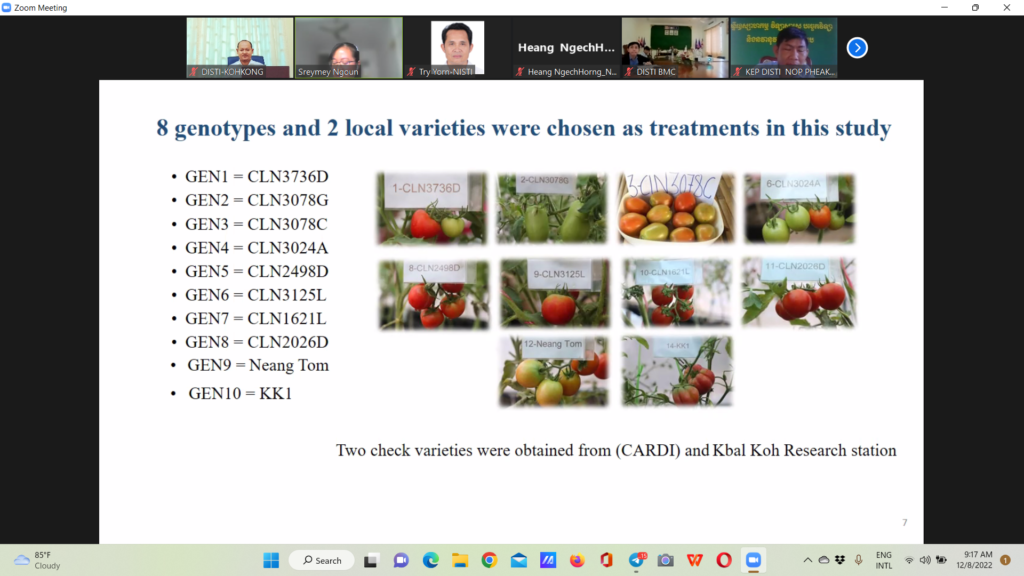This screenshot has height=576, width=1024.
Task: Open the weather widget showing 85°F
Action: pos(38,560)
